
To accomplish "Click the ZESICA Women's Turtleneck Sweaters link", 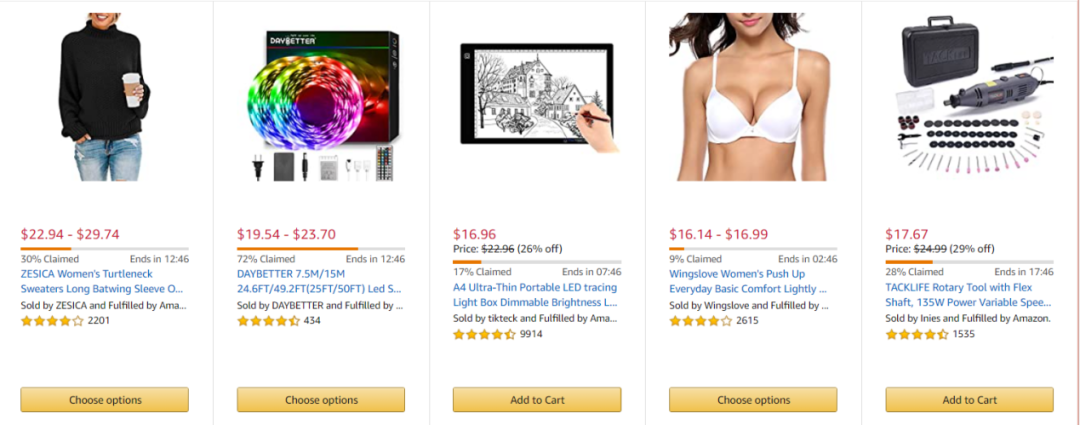I will click(102, 281).
